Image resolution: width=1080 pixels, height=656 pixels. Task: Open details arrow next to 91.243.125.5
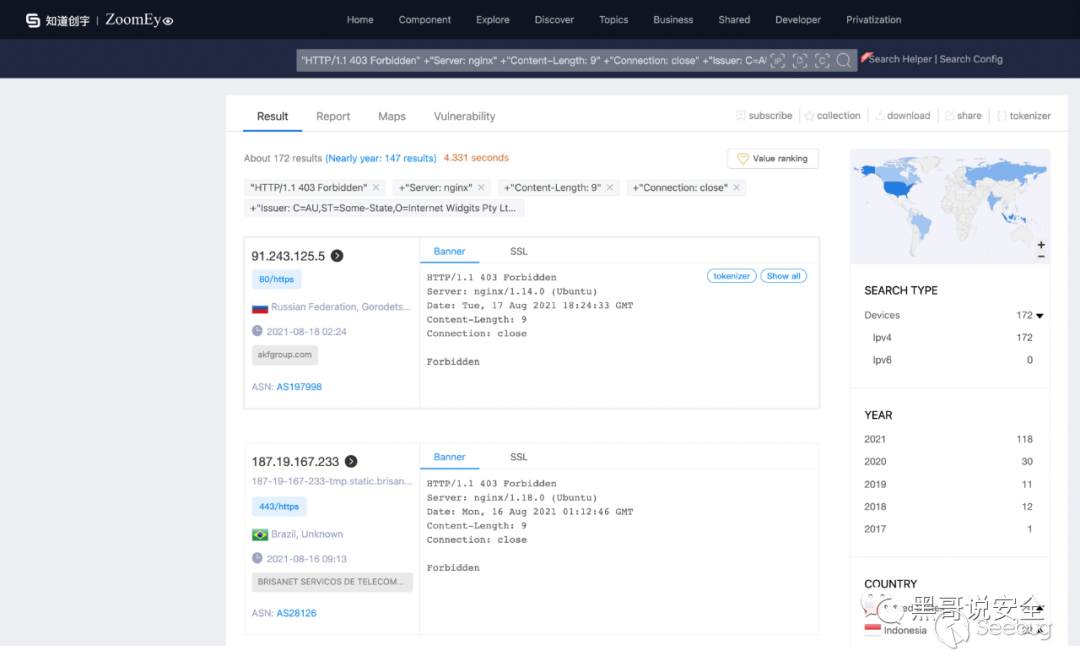click(337, 256)
